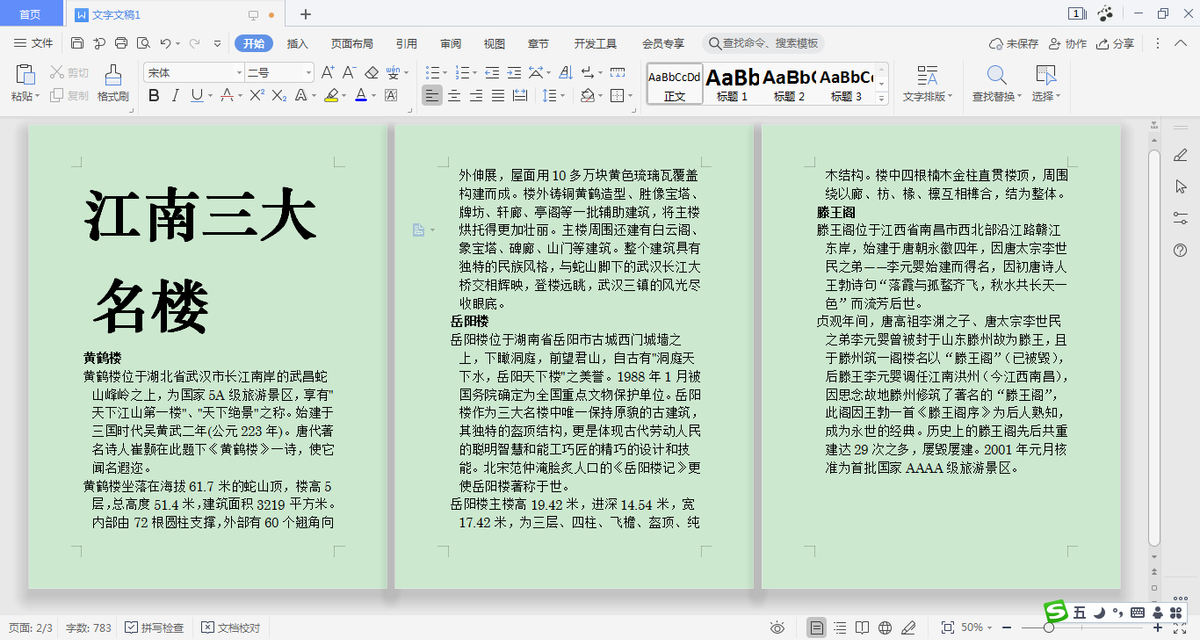Click the Undo icon
The image size is (1200, 640).
coord(166,44)
